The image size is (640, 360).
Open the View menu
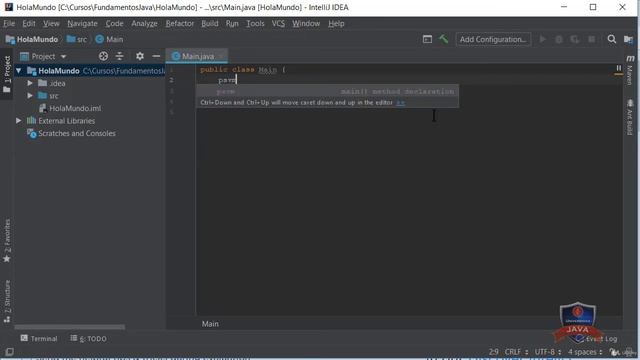click(x=51, y=23)
